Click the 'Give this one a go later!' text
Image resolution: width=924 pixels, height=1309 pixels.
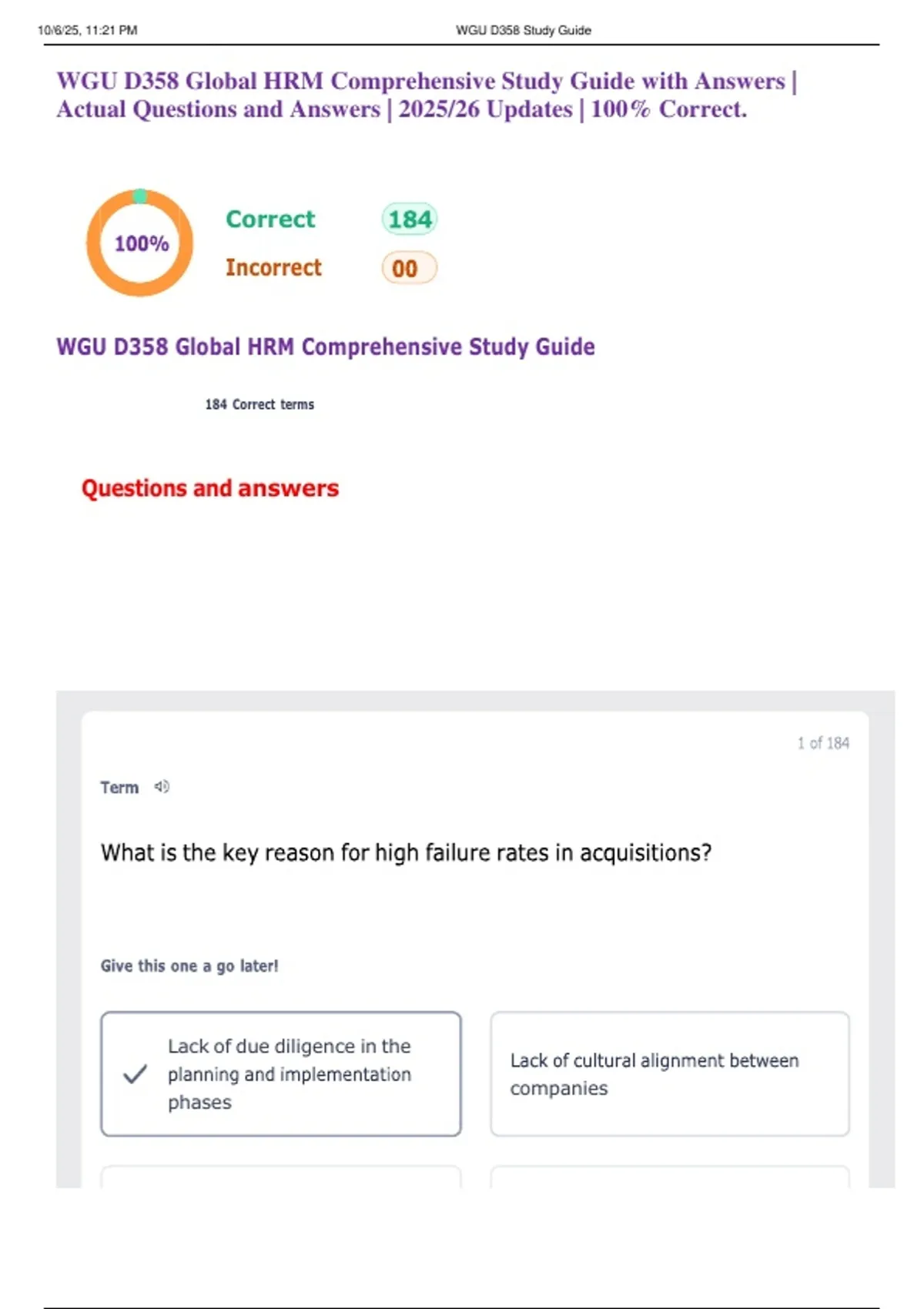pos(189,966)
